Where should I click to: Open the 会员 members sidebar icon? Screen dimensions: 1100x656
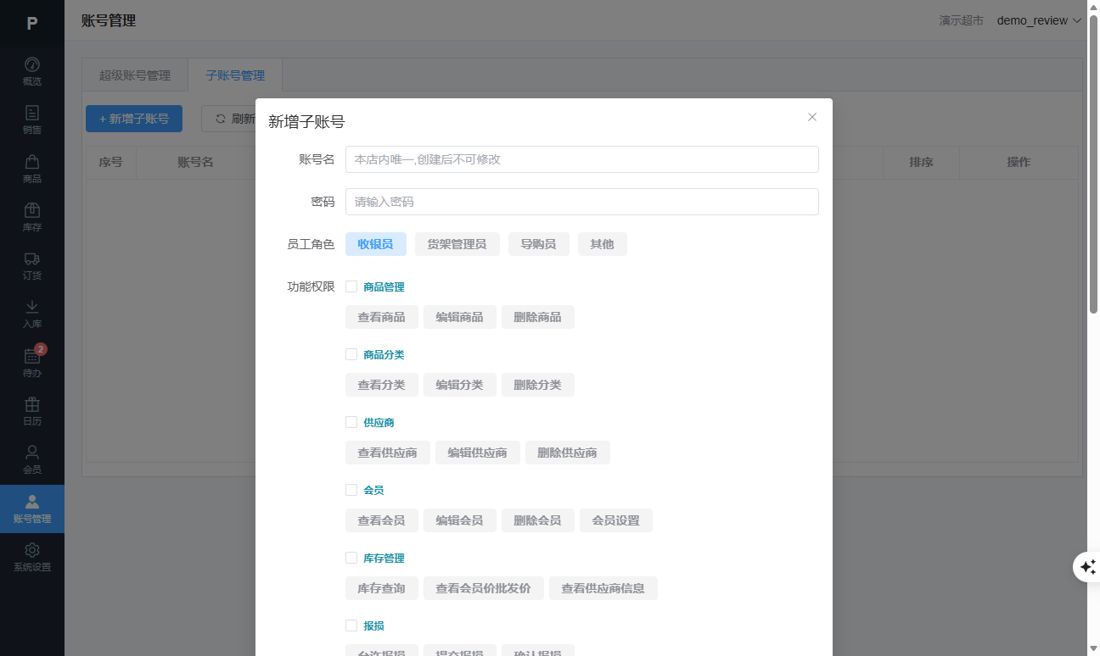pyautogui.click(x=32, y=460)
